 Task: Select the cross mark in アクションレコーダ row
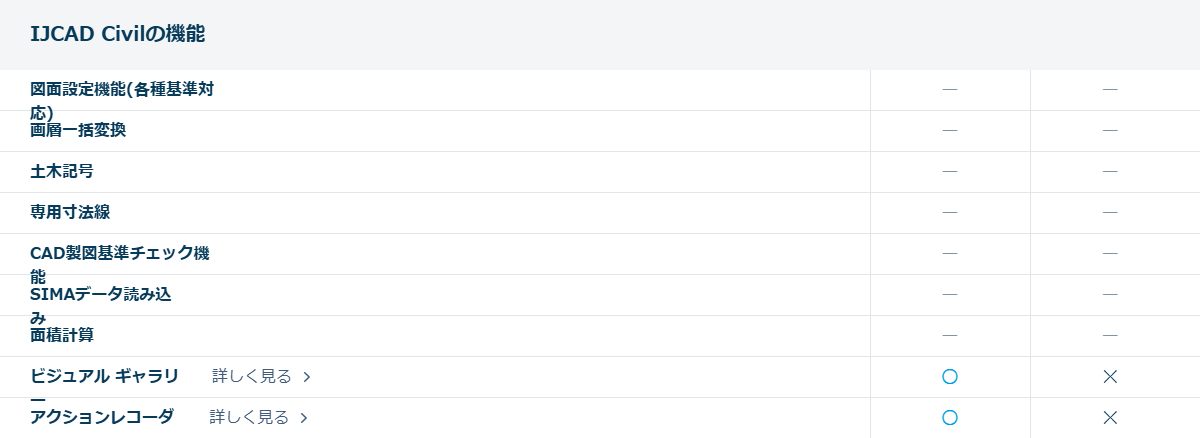point(1110,418)
